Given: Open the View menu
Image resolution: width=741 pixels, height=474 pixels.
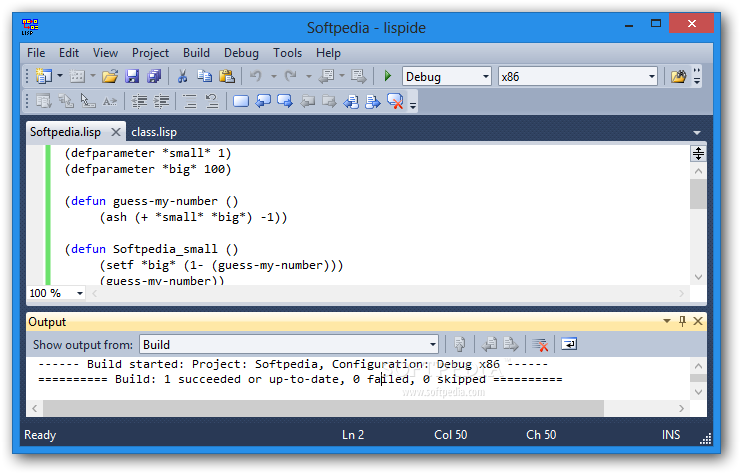Looking at the screenshot, I should (x=105, y=52).
